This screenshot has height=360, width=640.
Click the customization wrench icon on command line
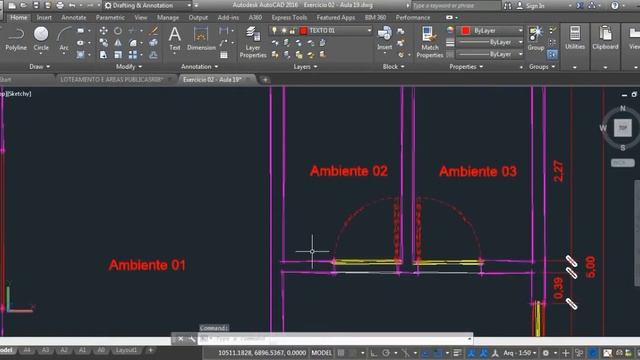[192, 339]
